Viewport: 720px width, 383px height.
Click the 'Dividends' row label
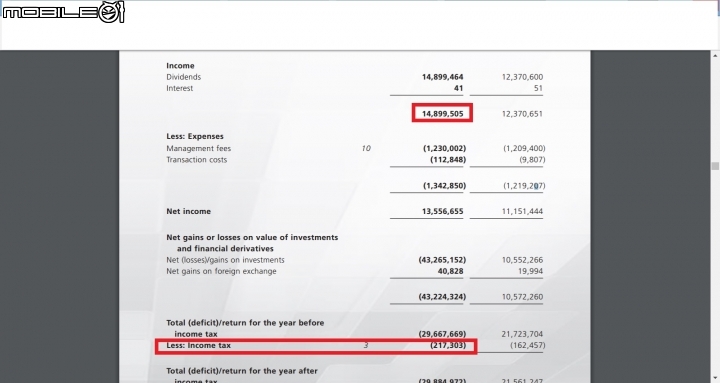click(184, 77)
